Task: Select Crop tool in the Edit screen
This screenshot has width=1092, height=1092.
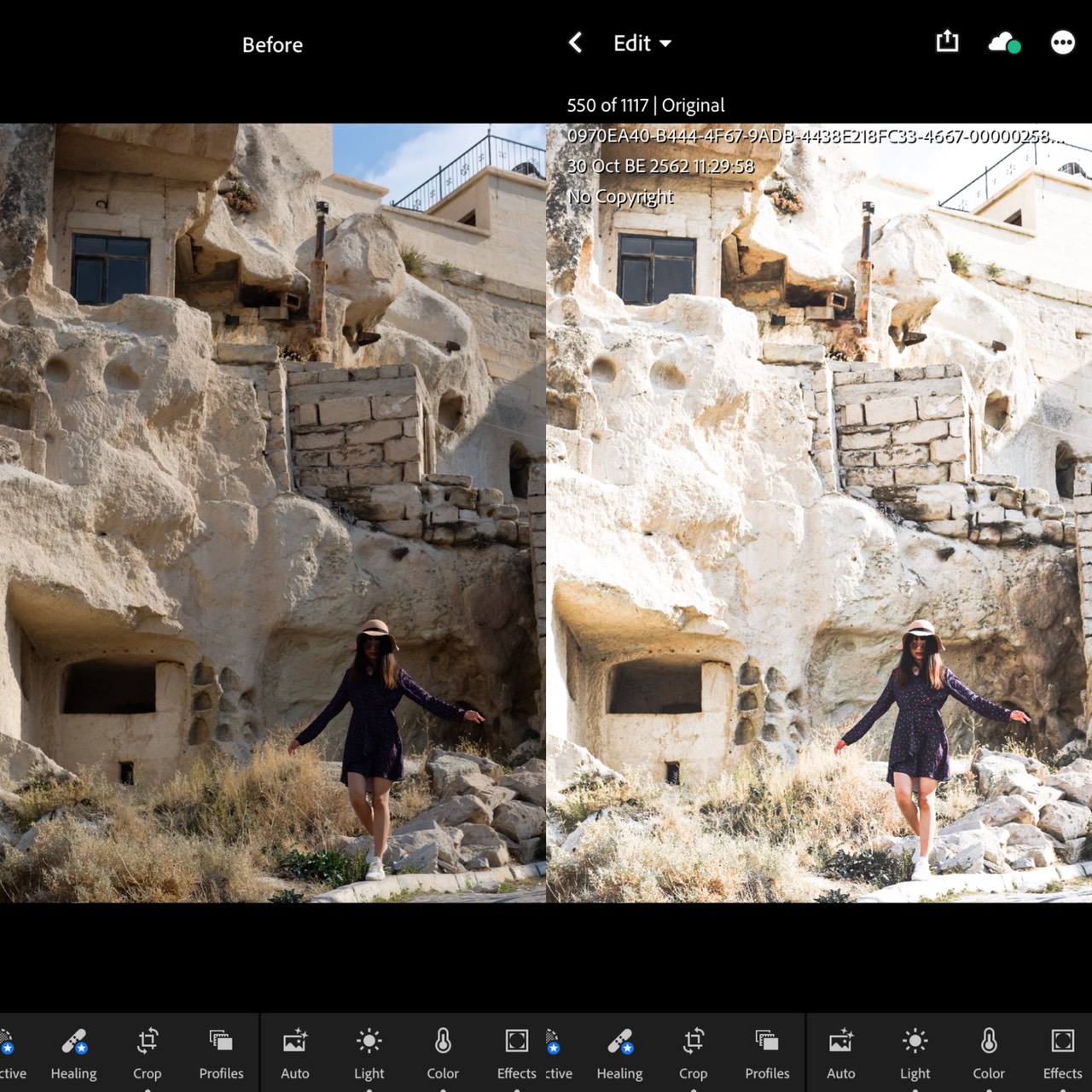Action: click(693, 1054)
